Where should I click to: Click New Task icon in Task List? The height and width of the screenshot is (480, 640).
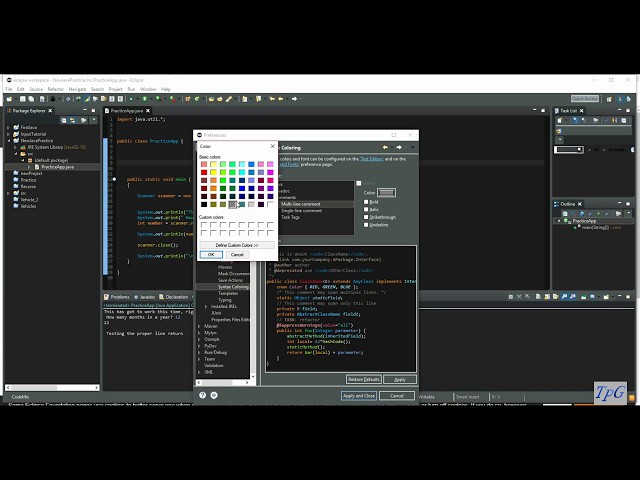tap(560, 120)
